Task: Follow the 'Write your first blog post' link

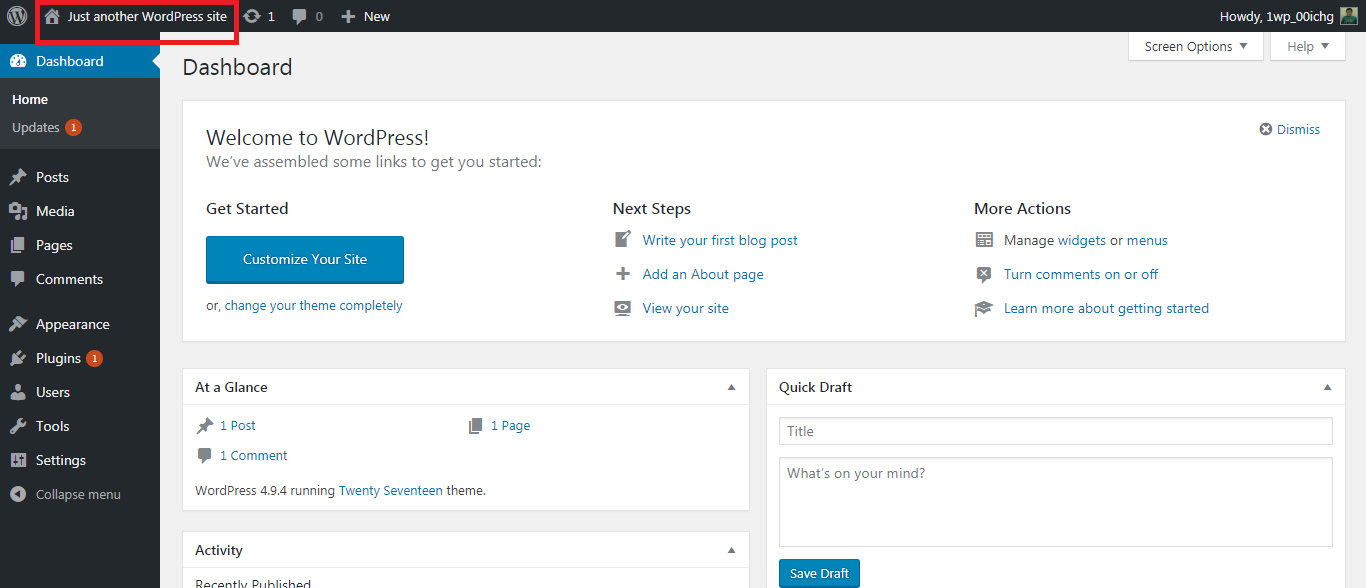Action: 719,240
